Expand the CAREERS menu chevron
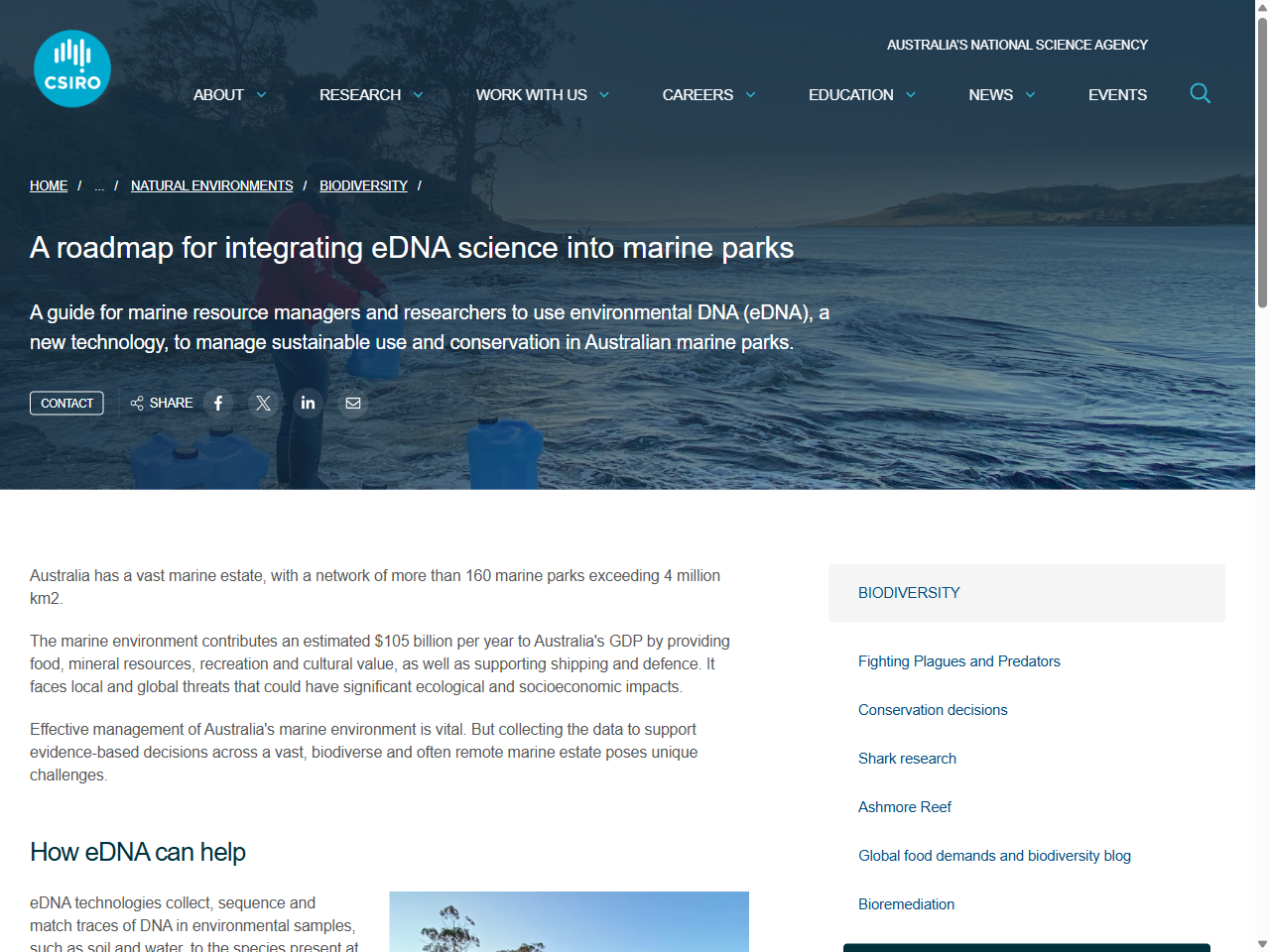Viewport: 1270px width, 952px height. pos(751,95)
